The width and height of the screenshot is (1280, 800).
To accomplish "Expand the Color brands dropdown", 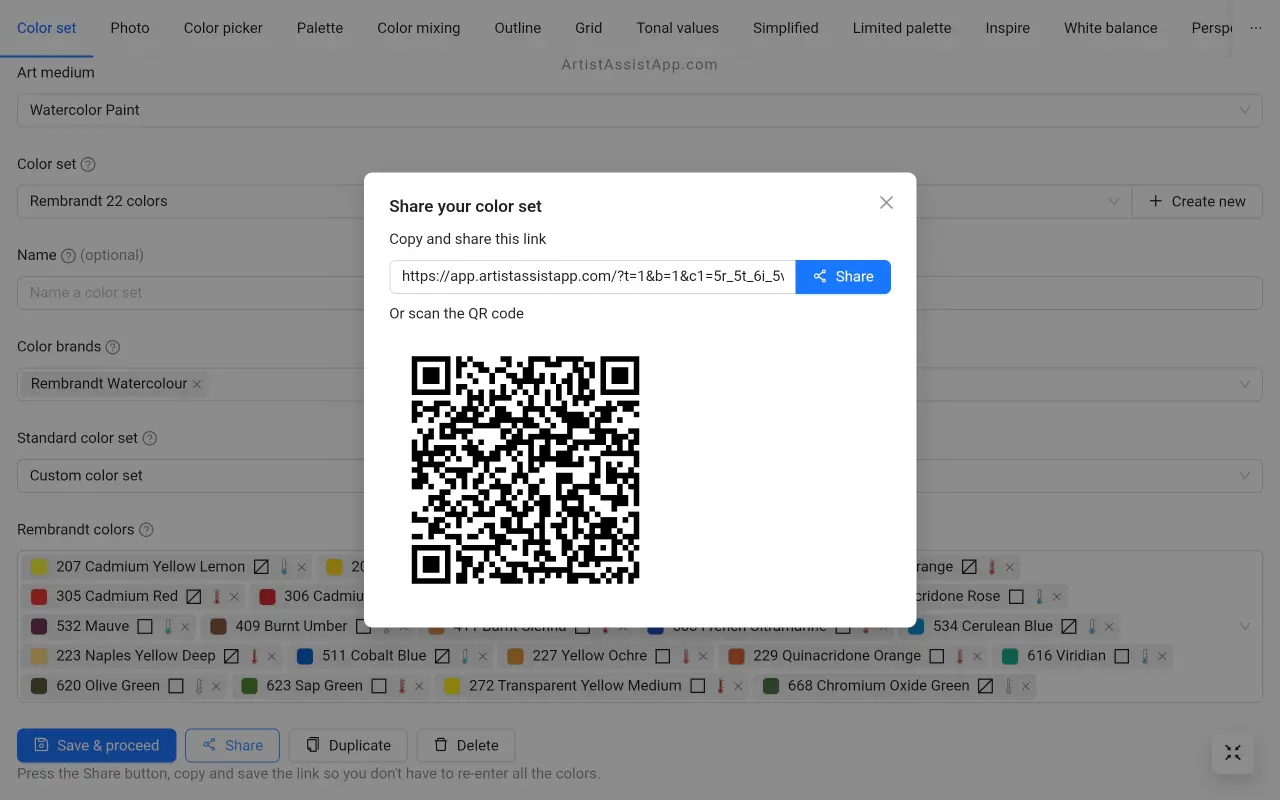I will coord(1245,384).
